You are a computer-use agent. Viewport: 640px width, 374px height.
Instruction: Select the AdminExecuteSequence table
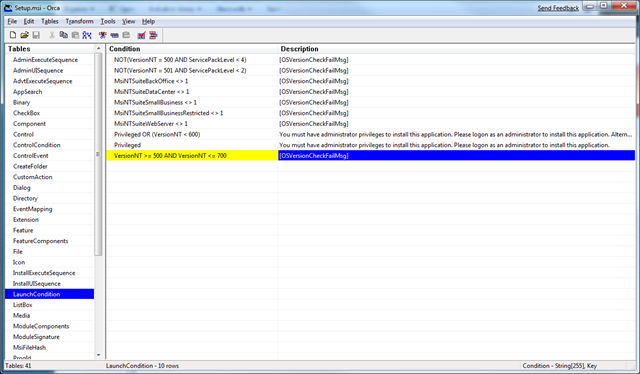[x=45, y=60]
